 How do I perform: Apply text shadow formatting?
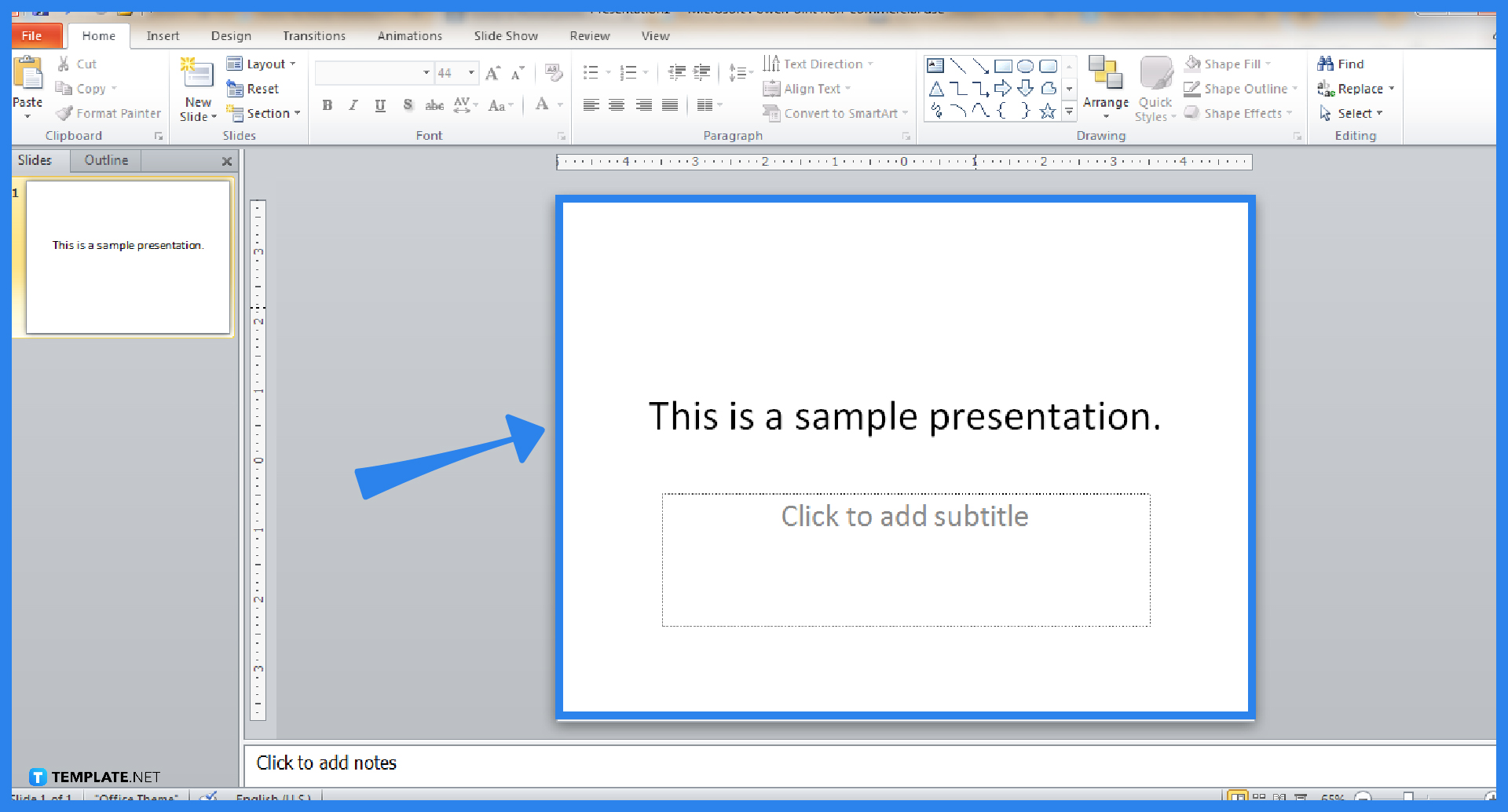pos(408,104)
